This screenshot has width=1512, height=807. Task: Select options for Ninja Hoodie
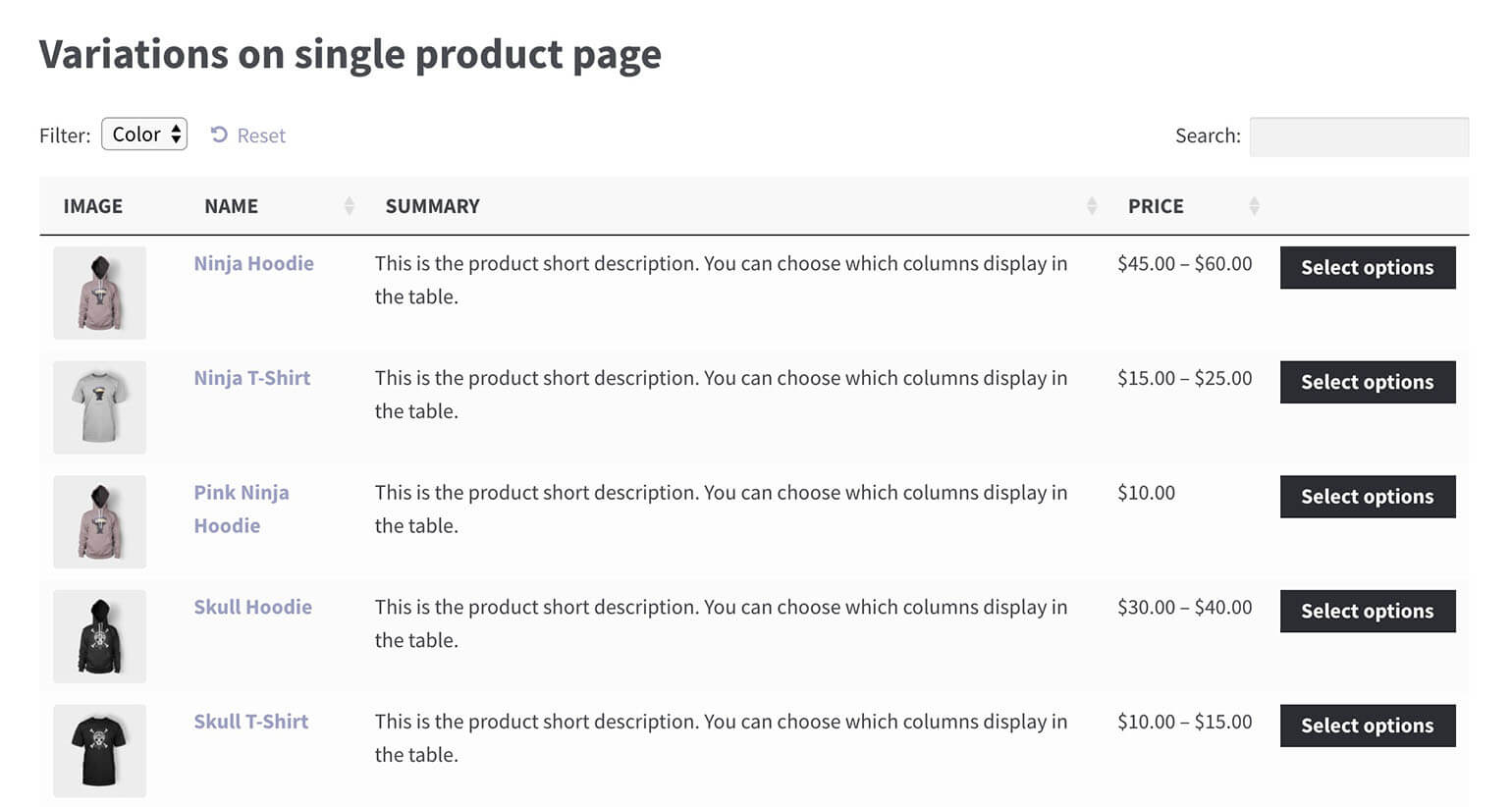click(x=1367, y=267)
